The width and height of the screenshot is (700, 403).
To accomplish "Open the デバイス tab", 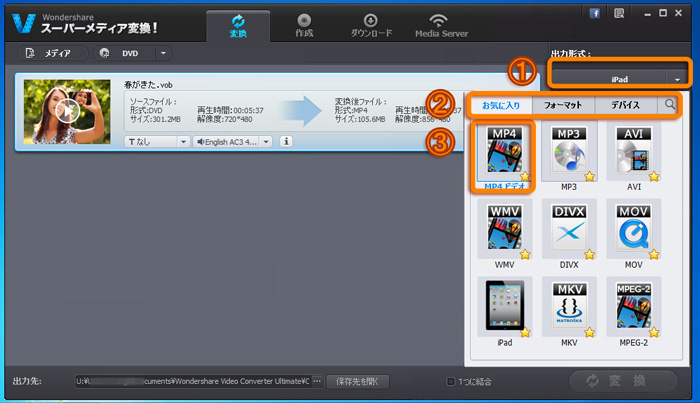I will click(625, 105).
